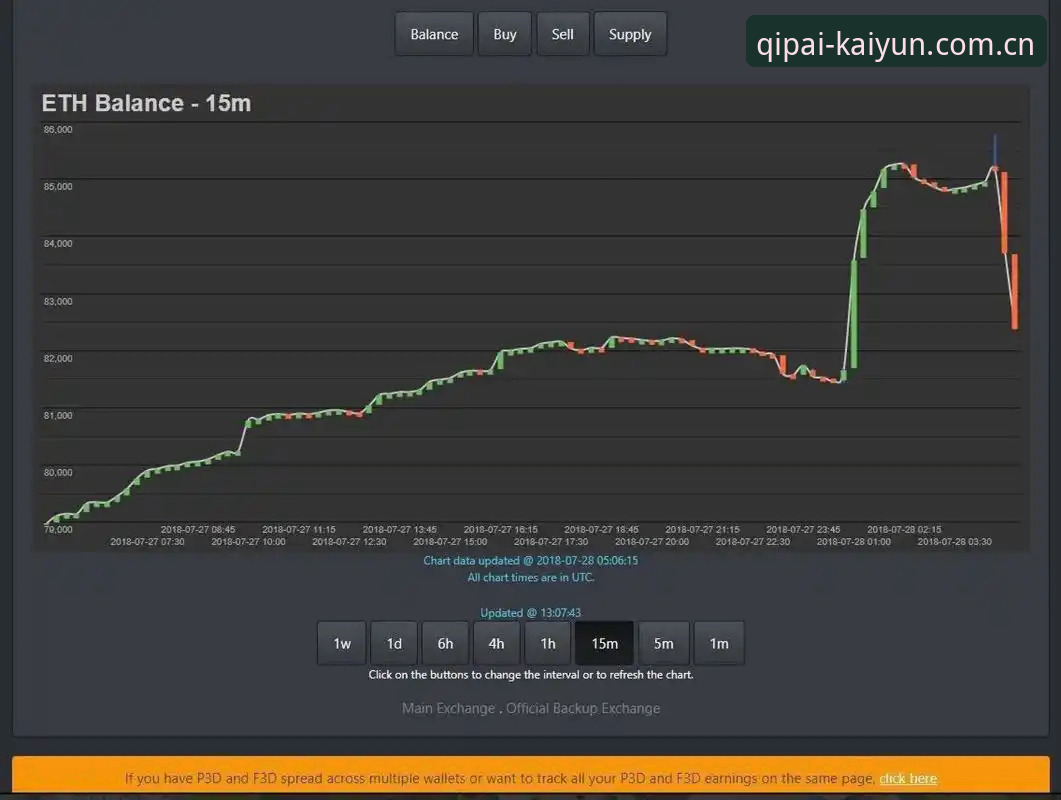Click the 'Chart data updated @' timestamp text
The width and height of the screenshot is (1061, 800).
click(x=530, y=560)
